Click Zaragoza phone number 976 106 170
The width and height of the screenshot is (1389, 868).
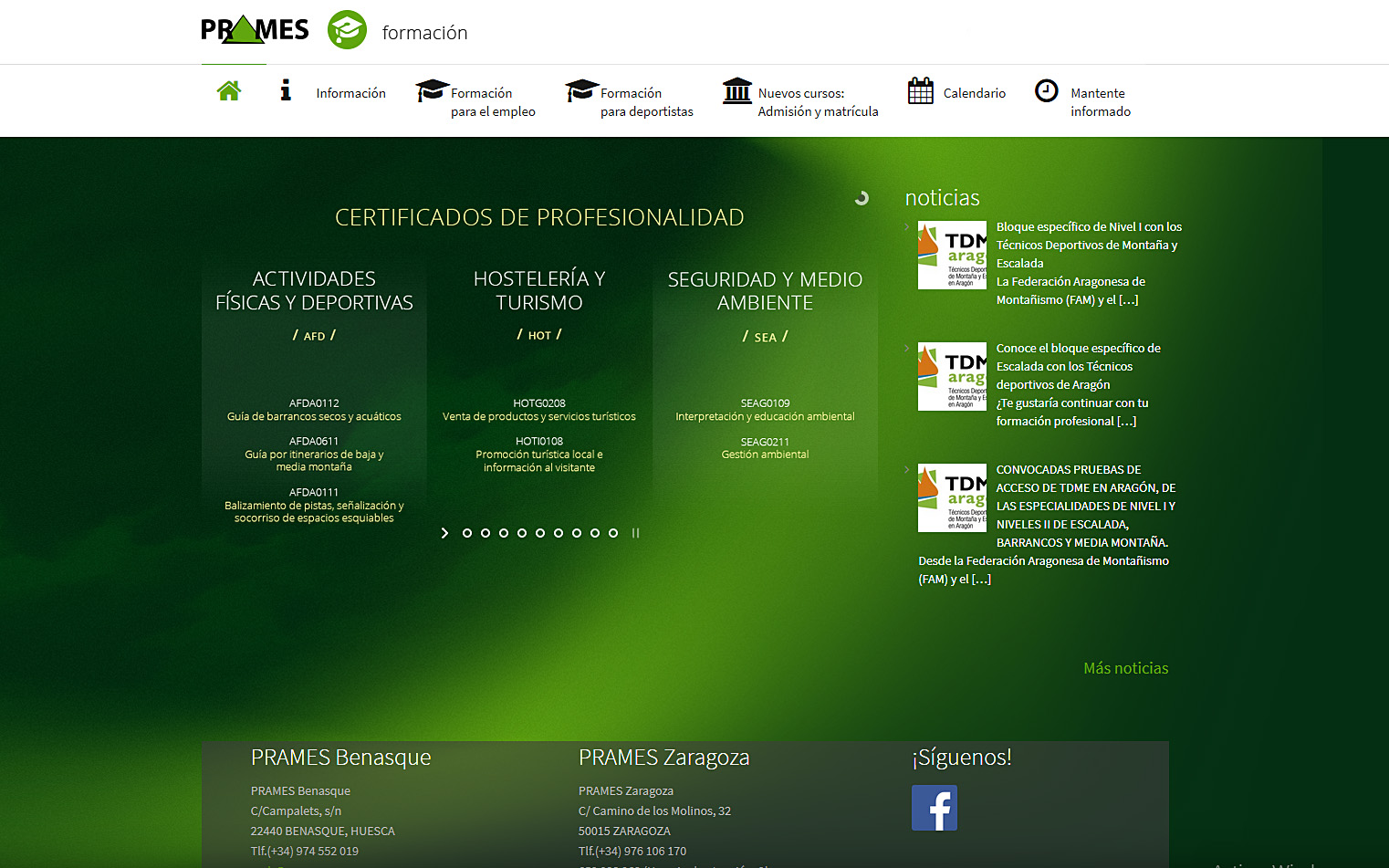click(x=632, y=851)
